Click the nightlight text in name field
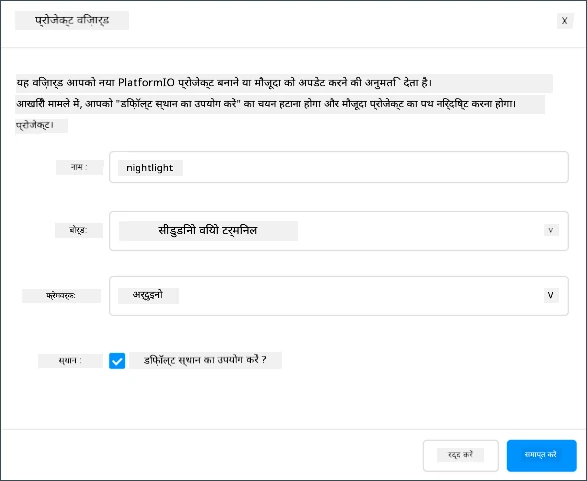This screenshot has height=481, width=587. point(150,168)
